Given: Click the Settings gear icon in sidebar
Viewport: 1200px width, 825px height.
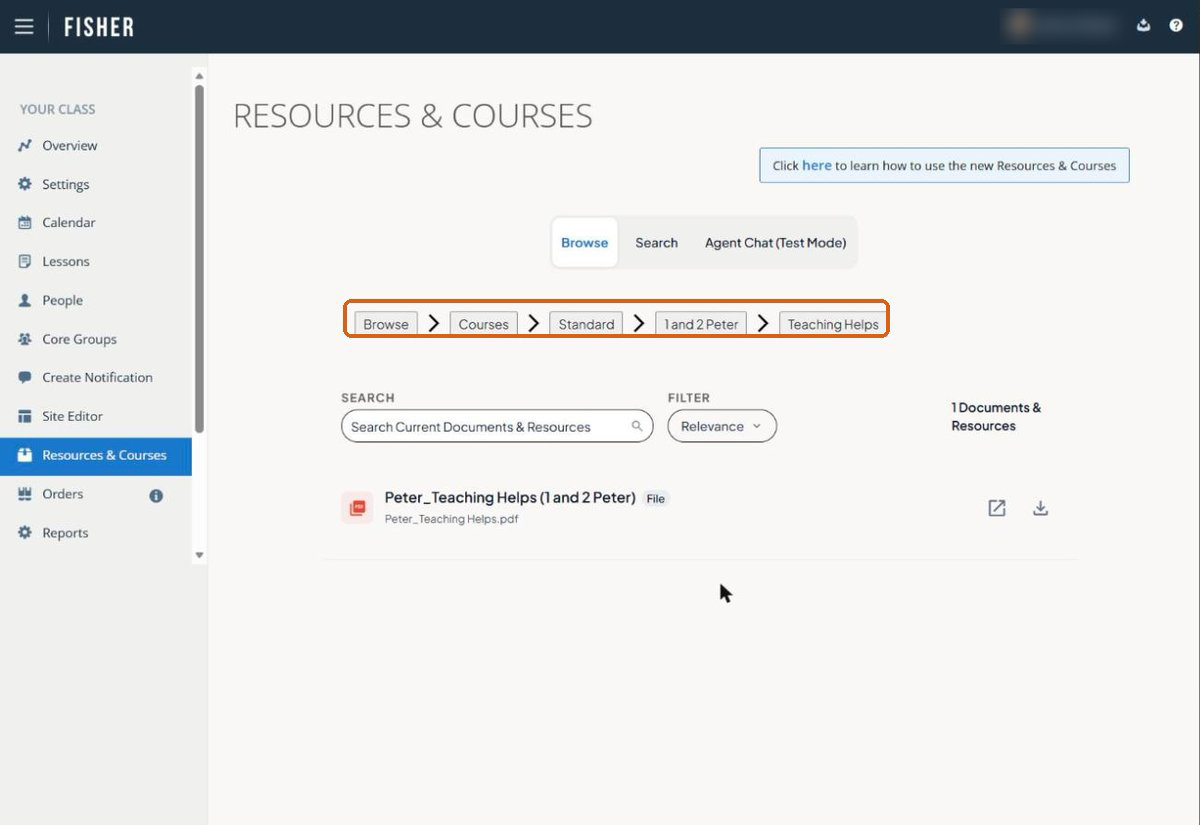Looking at the screenshot, I should tap(25, 184).
